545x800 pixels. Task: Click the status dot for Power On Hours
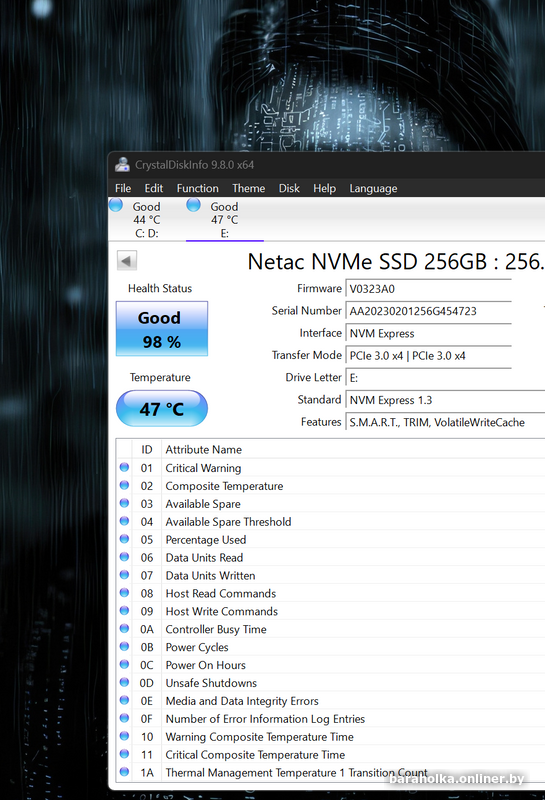124,664
